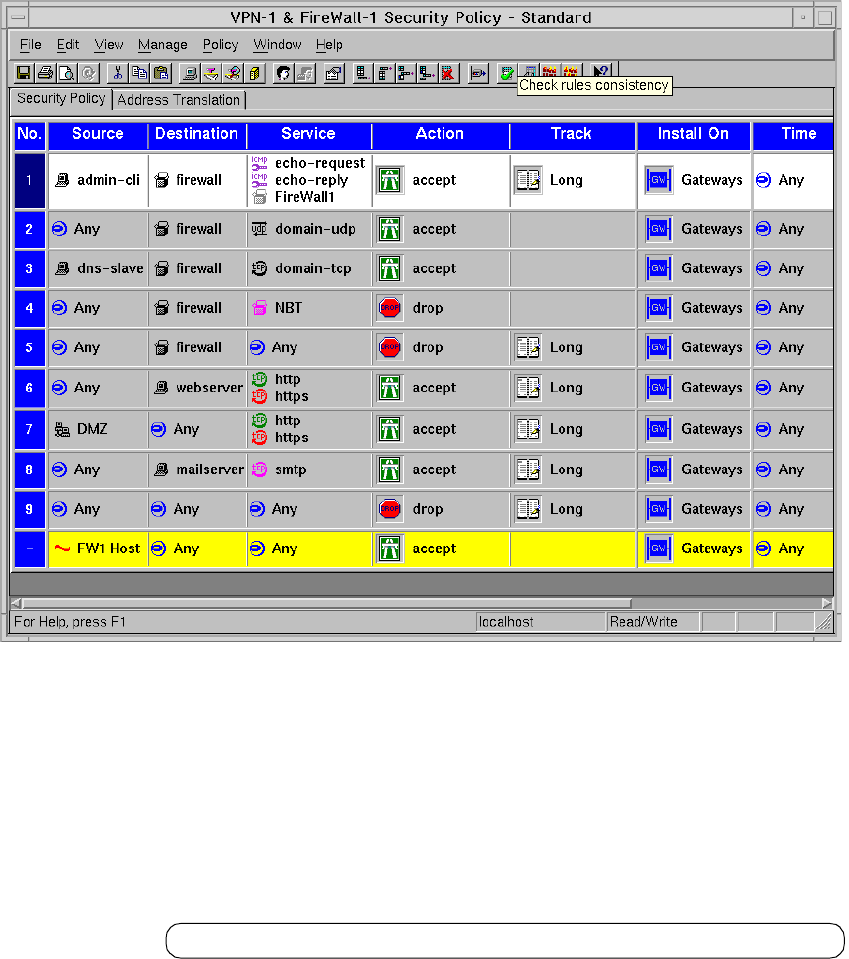This screenshot has width=849, height=959.
Task: Open the Policy menu
Action: click(x=220, y=45)
